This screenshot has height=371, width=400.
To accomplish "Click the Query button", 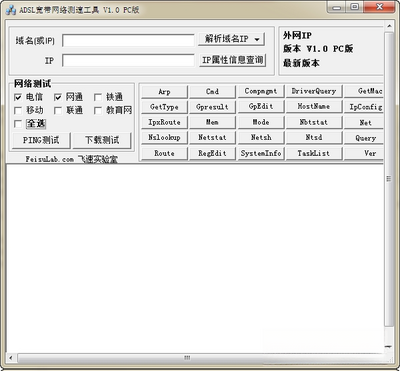I will point(363,138).
